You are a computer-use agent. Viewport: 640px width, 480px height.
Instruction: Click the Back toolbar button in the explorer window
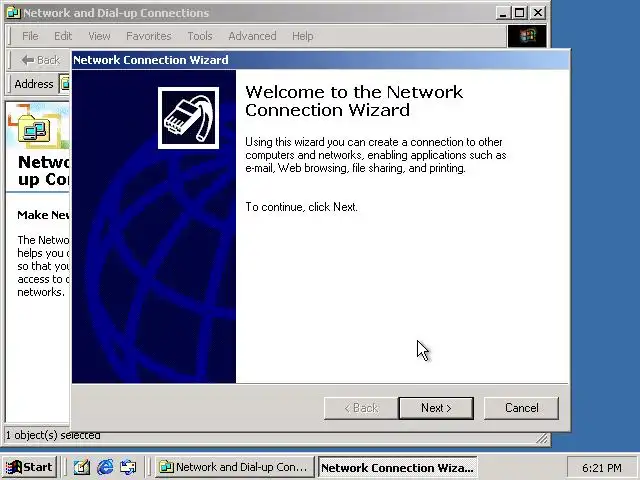pyautogui.click(x=40, y=60)
